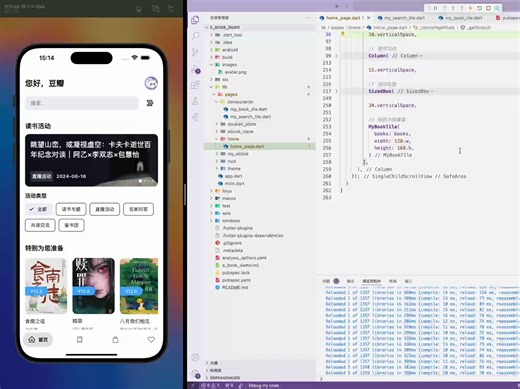Collapse the components folder

(216, 102)
